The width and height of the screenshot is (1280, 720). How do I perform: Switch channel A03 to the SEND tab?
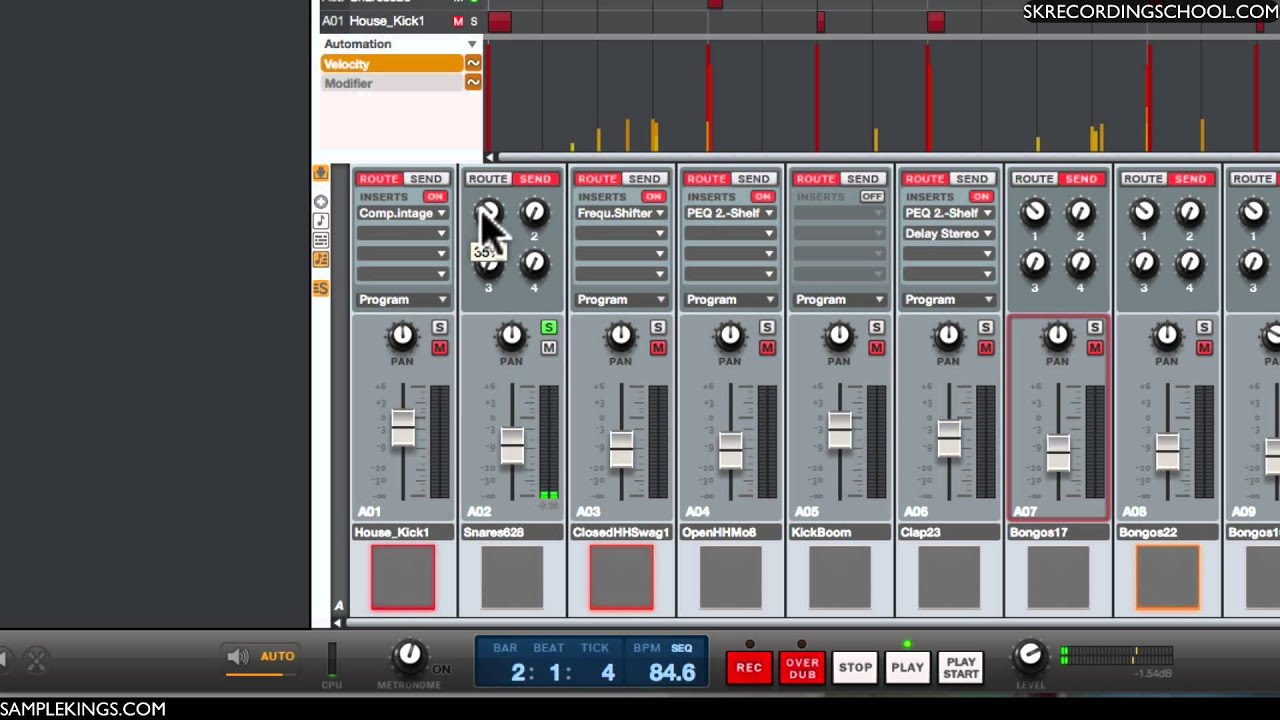tap(644, 179)
